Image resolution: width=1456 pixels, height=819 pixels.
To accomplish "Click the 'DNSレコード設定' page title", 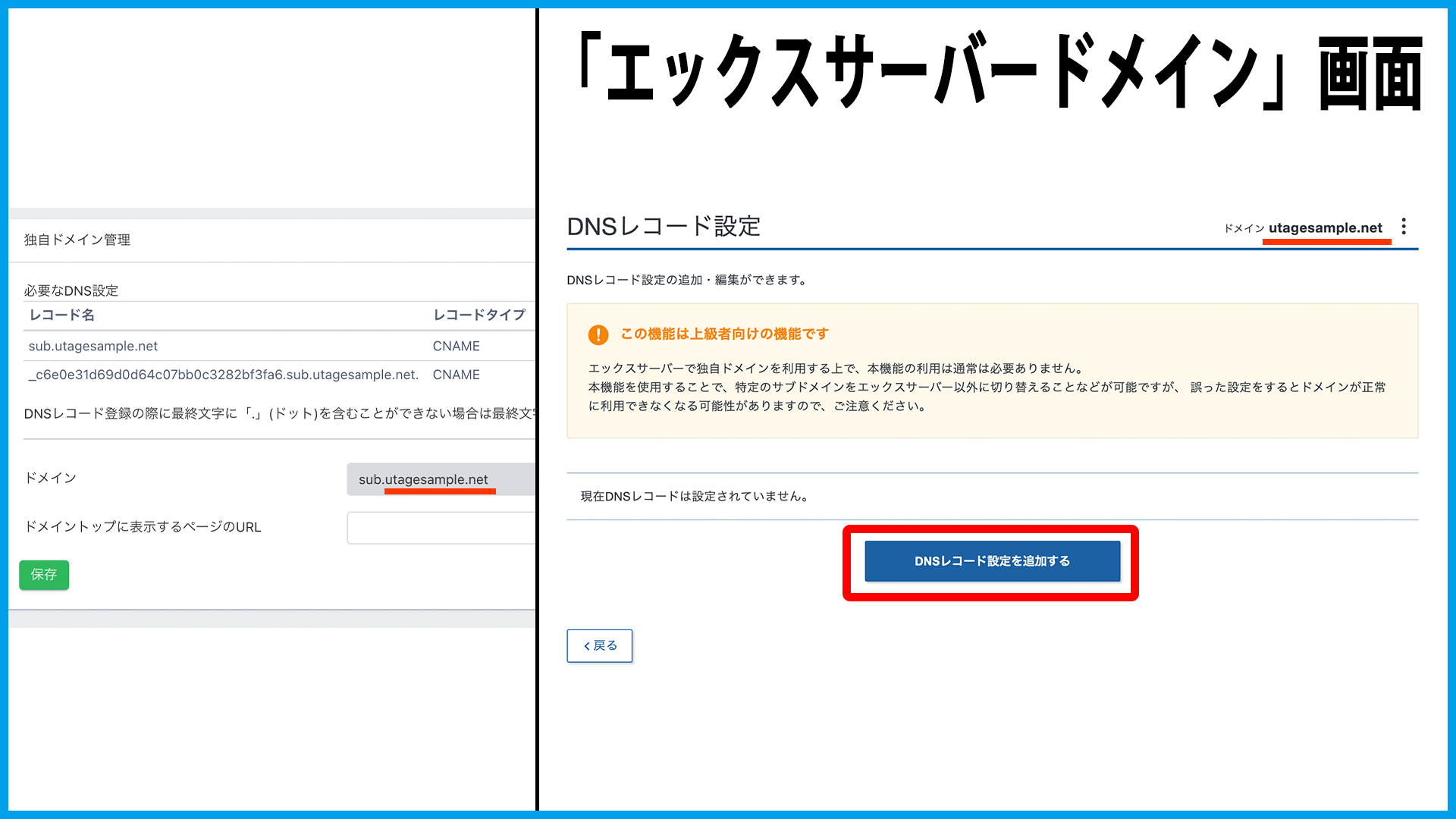I will click(664, 226).
